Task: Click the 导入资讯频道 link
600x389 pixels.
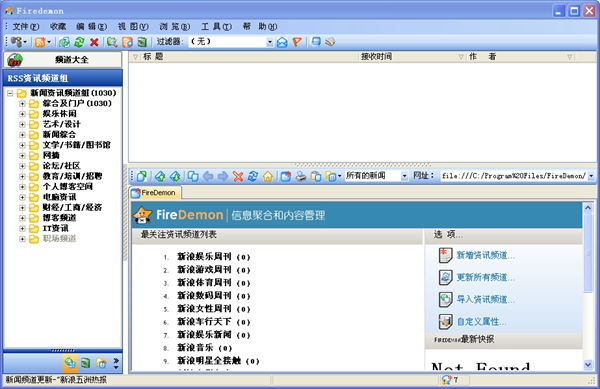Action: click(x=485, y=299)
